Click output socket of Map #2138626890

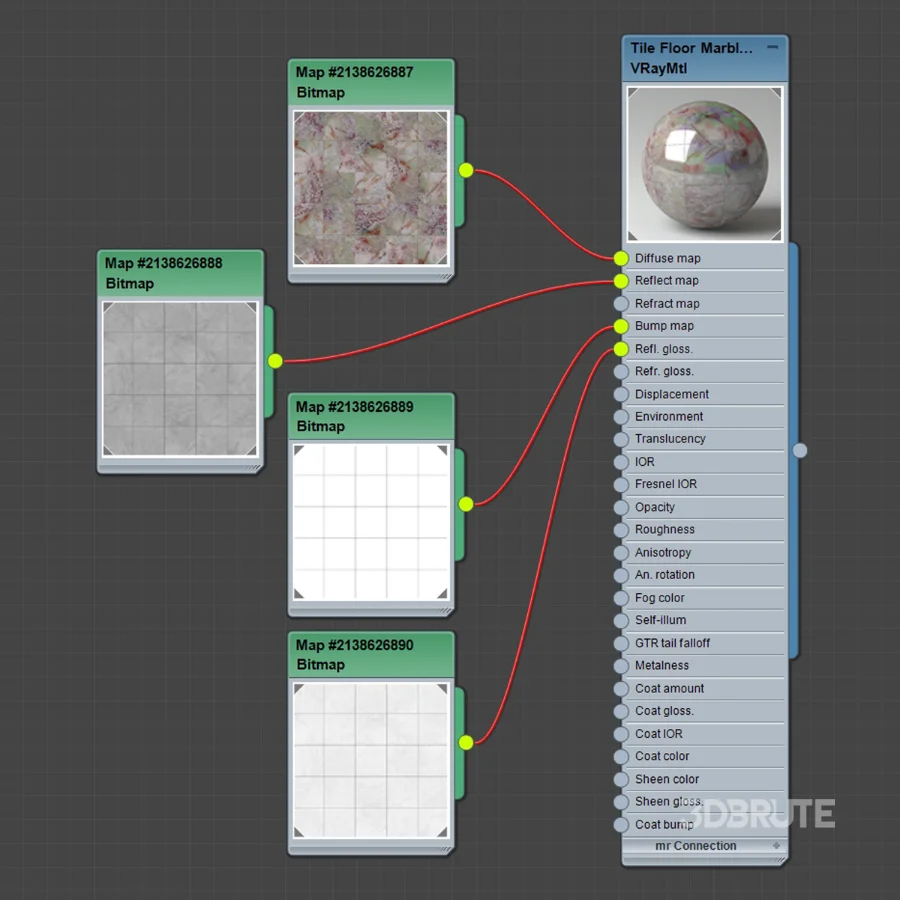466,743
